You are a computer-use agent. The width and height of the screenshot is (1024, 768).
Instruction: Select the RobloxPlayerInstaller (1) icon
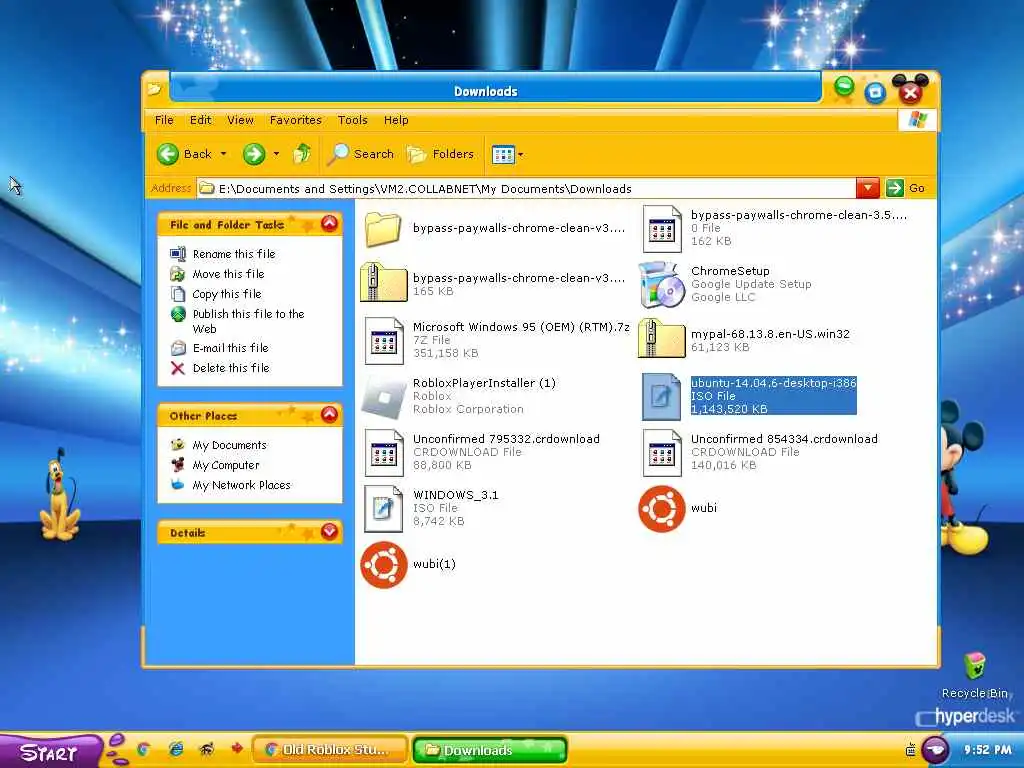click(384, 396)
